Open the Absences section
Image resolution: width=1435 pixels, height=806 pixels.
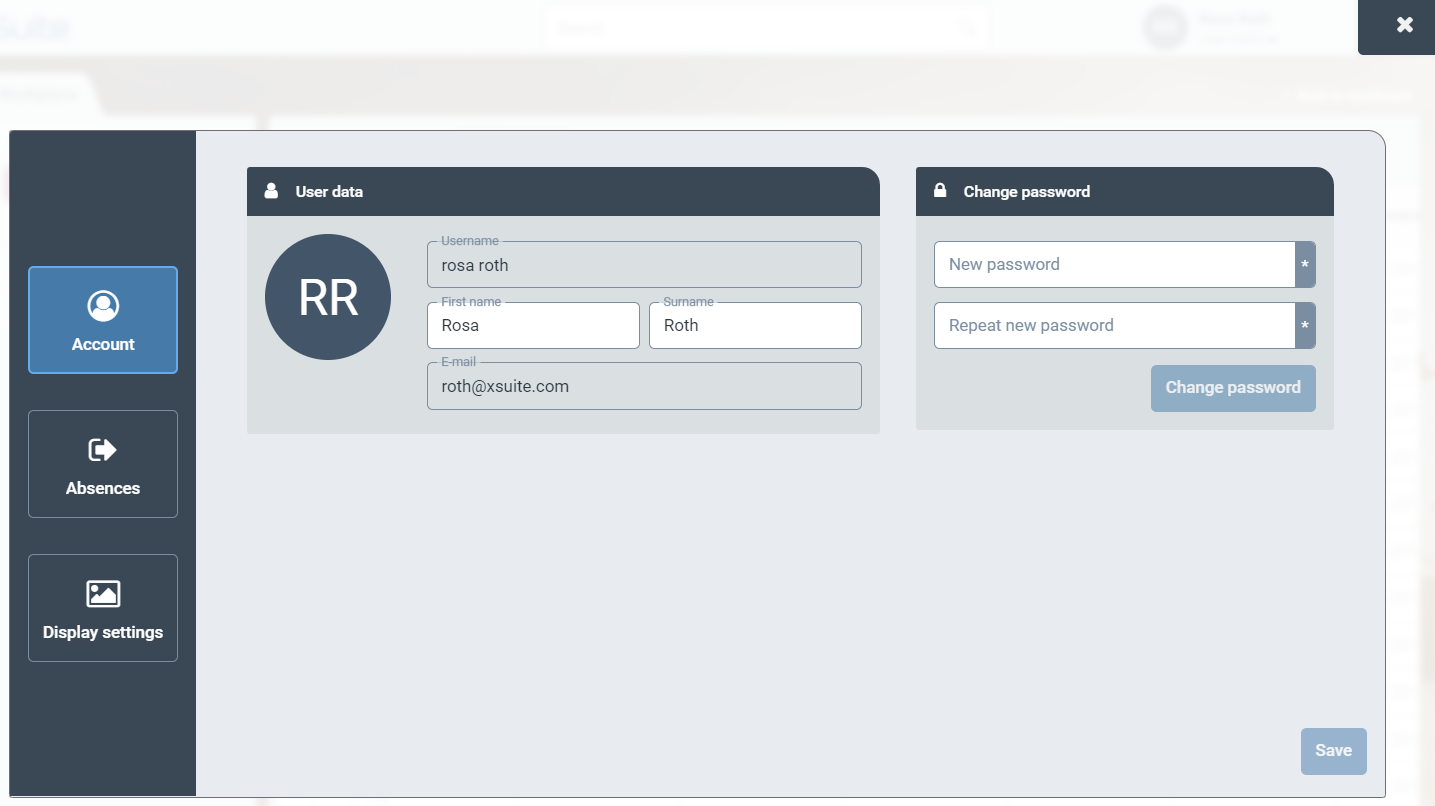click(103, 464)
